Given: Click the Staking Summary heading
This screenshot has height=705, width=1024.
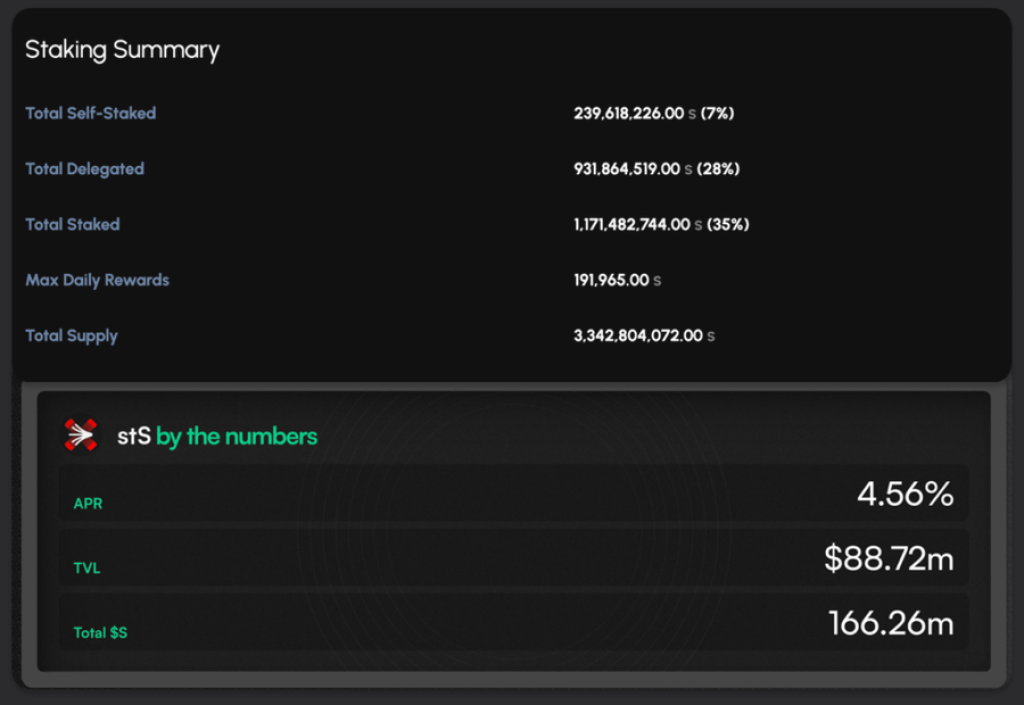Looking at the screenshot, I should [122, 50].
